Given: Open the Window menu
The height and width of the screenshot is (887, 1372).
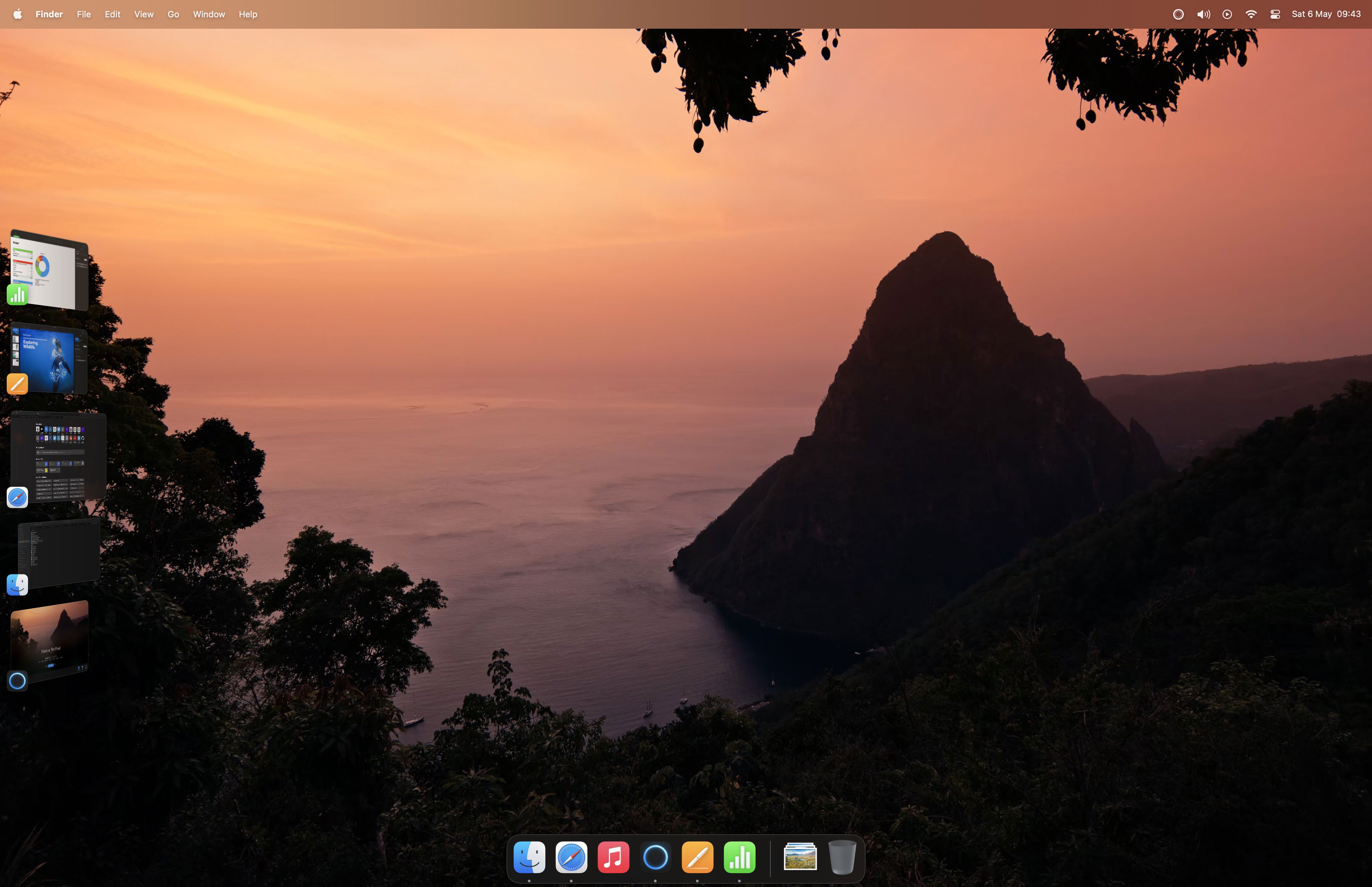Looking at the screenshot, I should tap(209, 14).
